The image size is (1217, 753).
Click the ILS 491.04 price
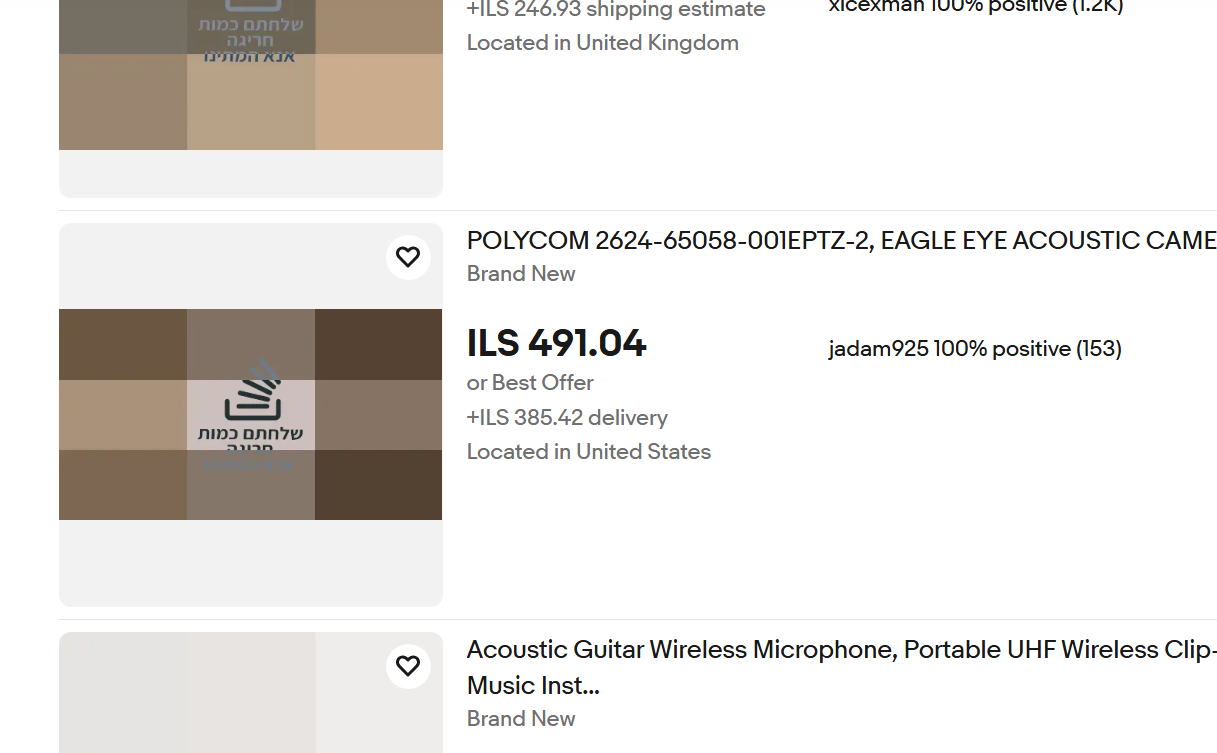(556, 344)
